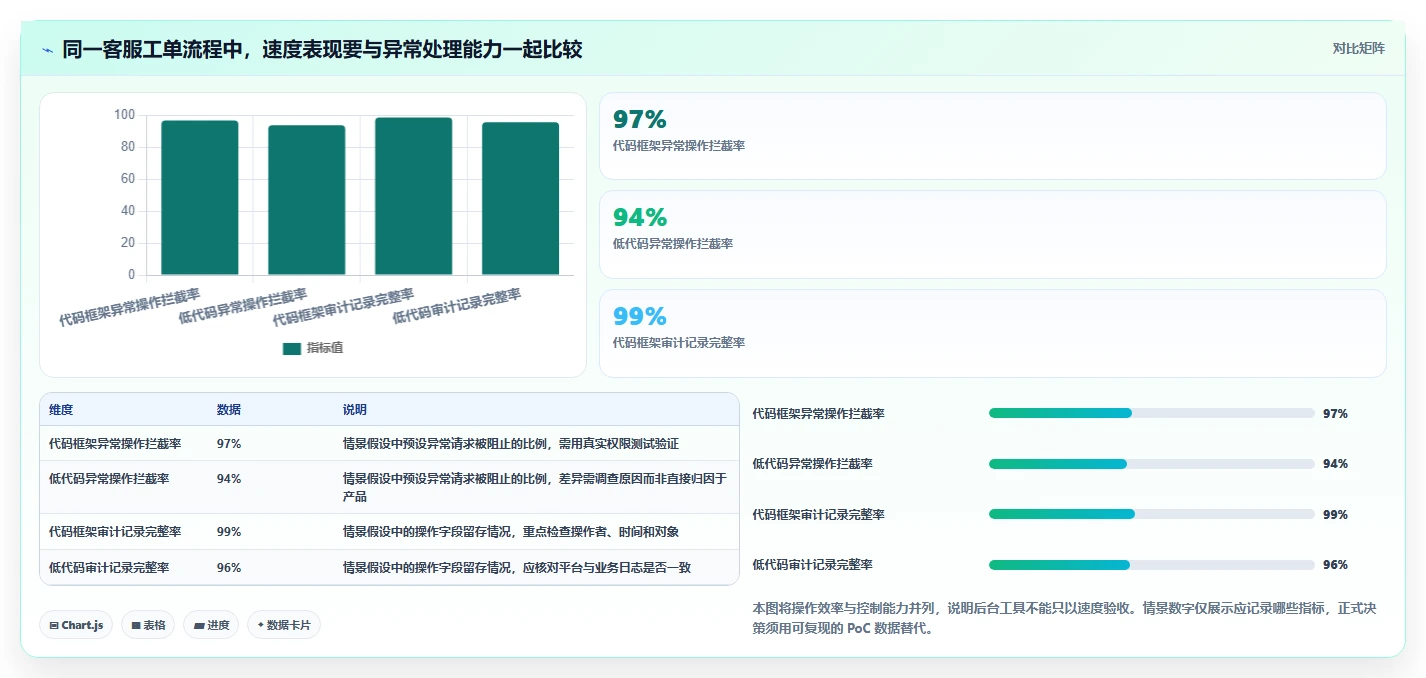Click table cell 代码框架审计记录完整率
The width and height of the screenshot is (1426, 678).
pyautogui.click(x=115, y=532)
